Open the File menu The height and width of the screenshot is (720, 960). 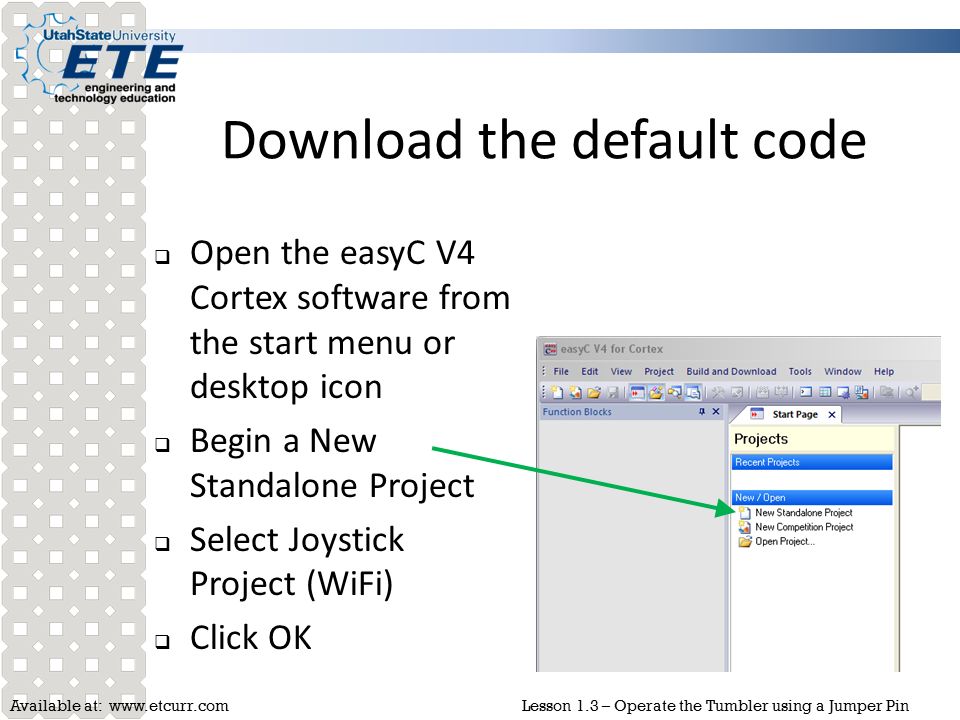click(x=561, y=372)
